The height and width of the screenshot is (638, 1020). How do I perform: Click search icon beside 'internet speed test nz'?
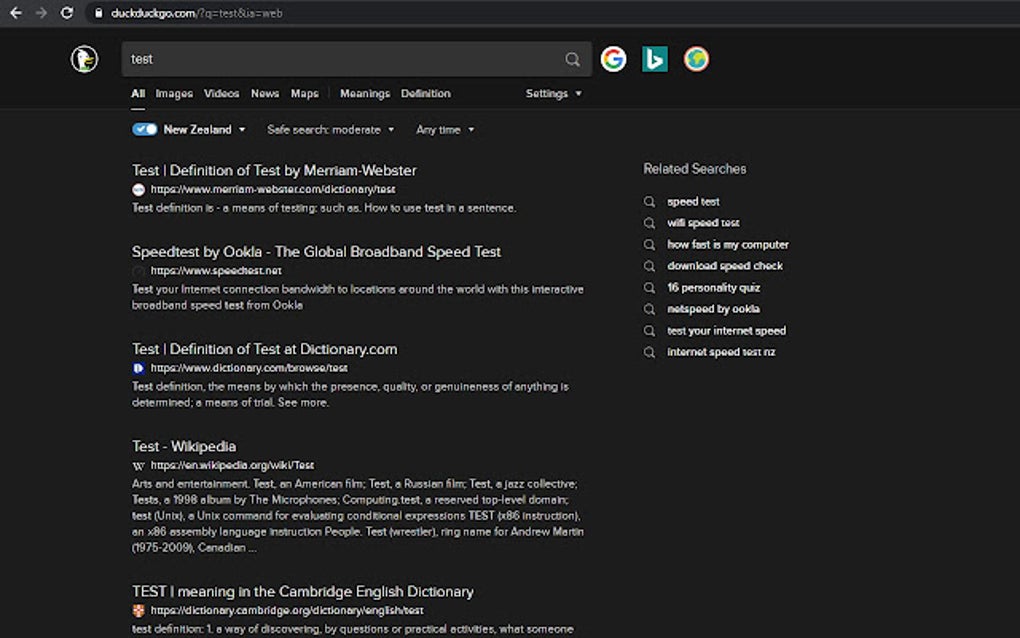(x=649, y=352)
